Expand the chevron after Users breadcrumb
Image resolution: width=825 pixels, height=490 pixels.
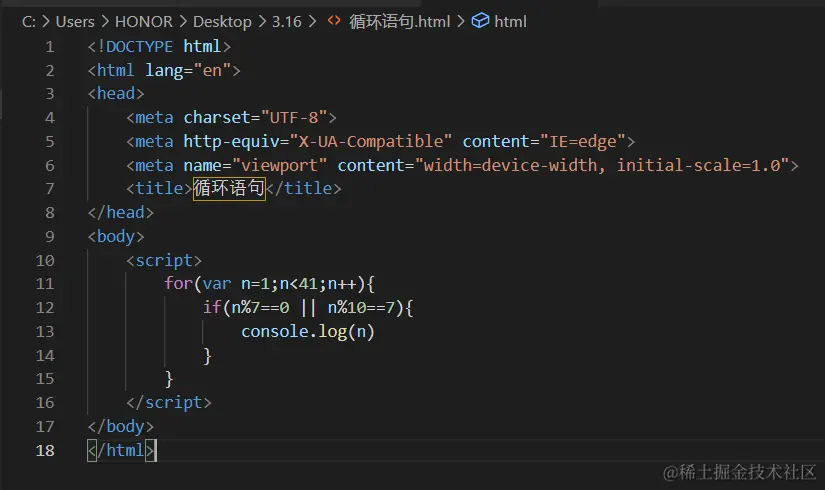point(105,22)
